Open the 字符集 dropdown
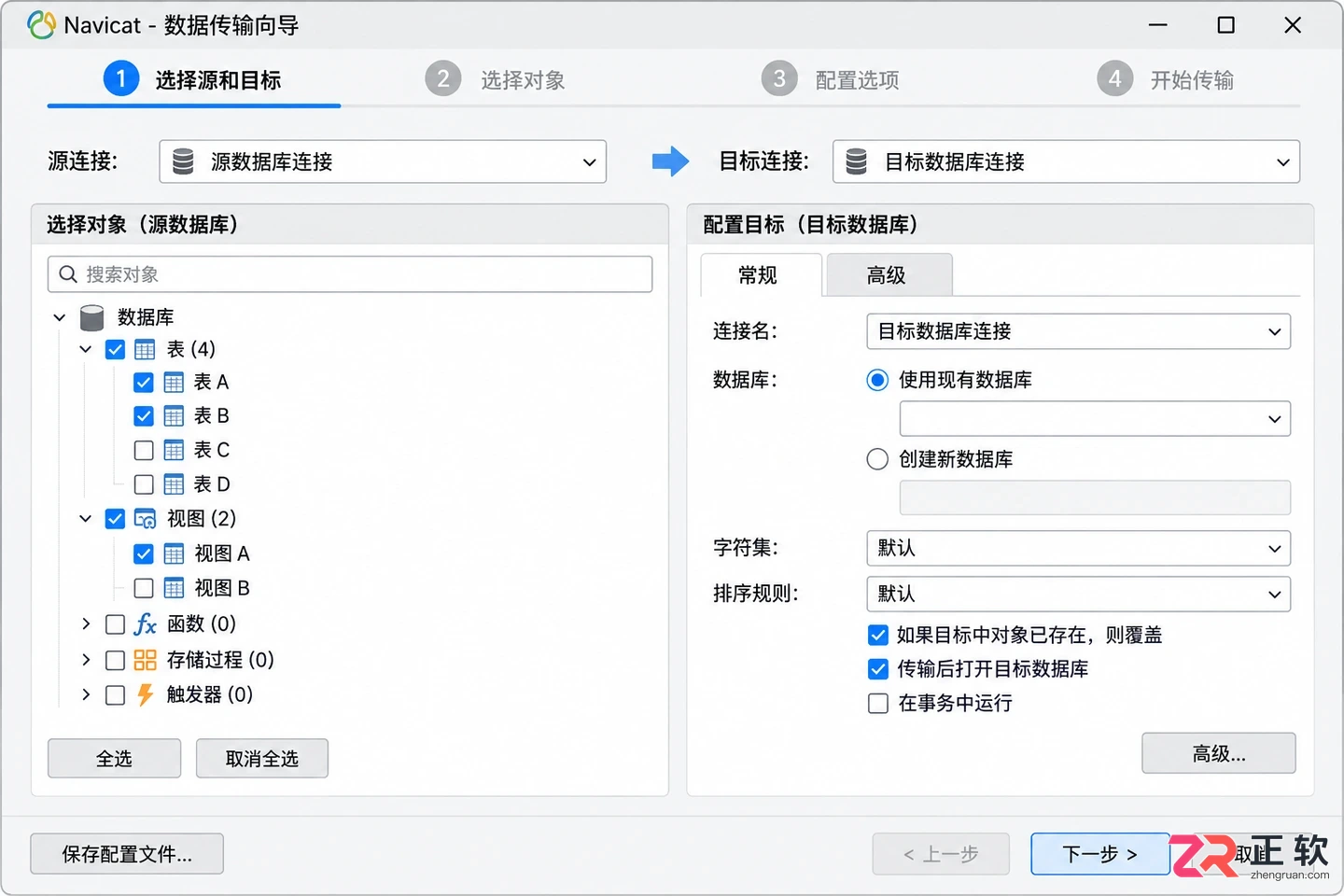Screen dimensions: 1344x896 1078,548
